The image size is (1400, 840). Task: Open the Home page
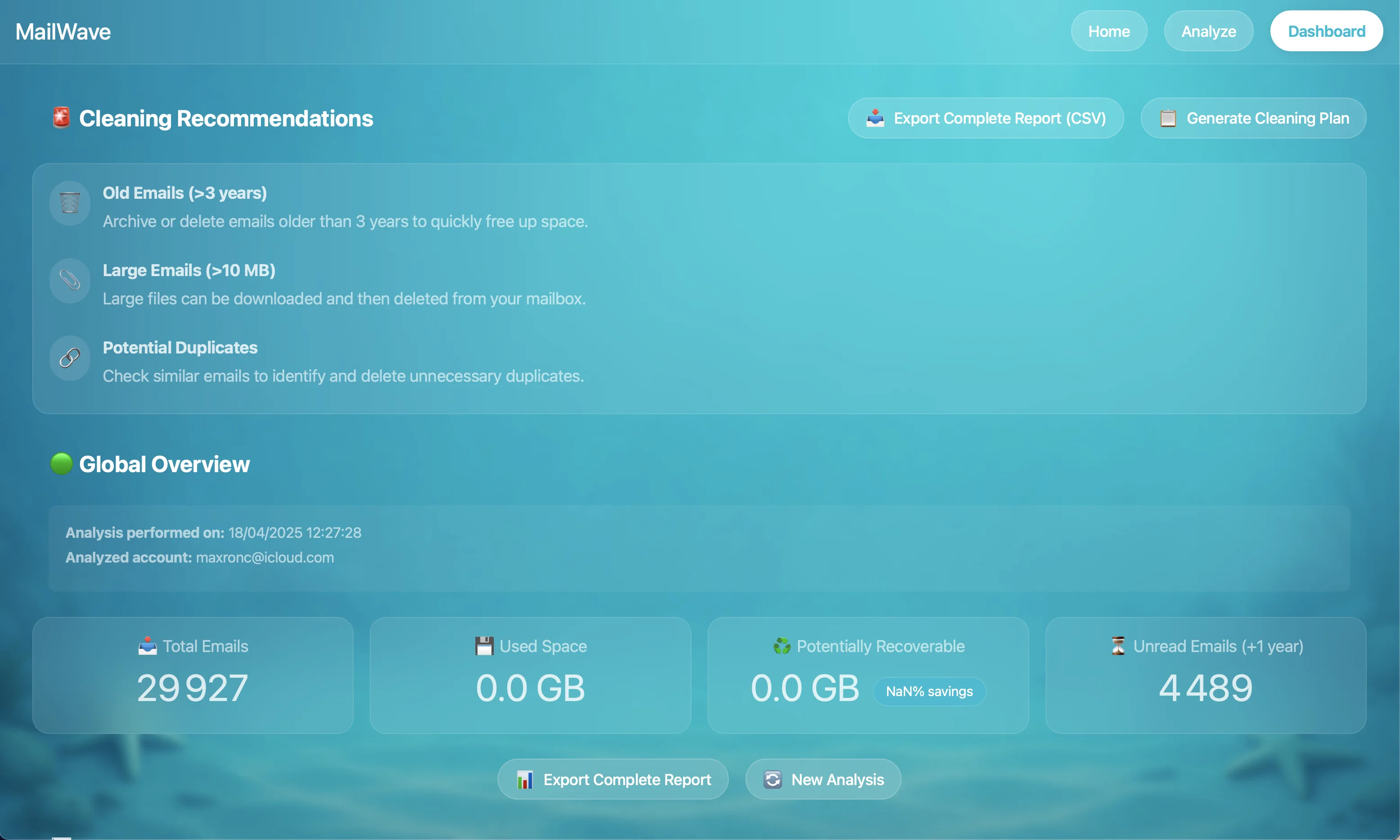tap(1108, 31)
